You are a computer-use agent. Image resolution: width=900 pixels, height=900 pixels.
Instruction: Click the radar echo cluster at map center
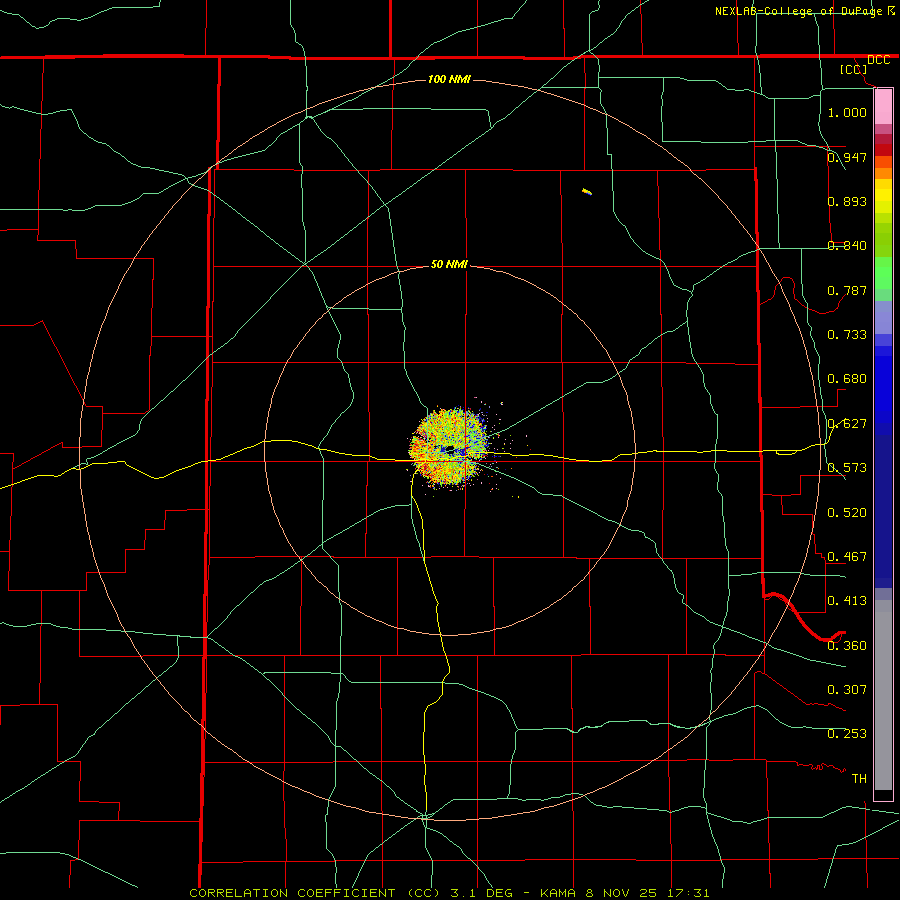tap(450, 448)
